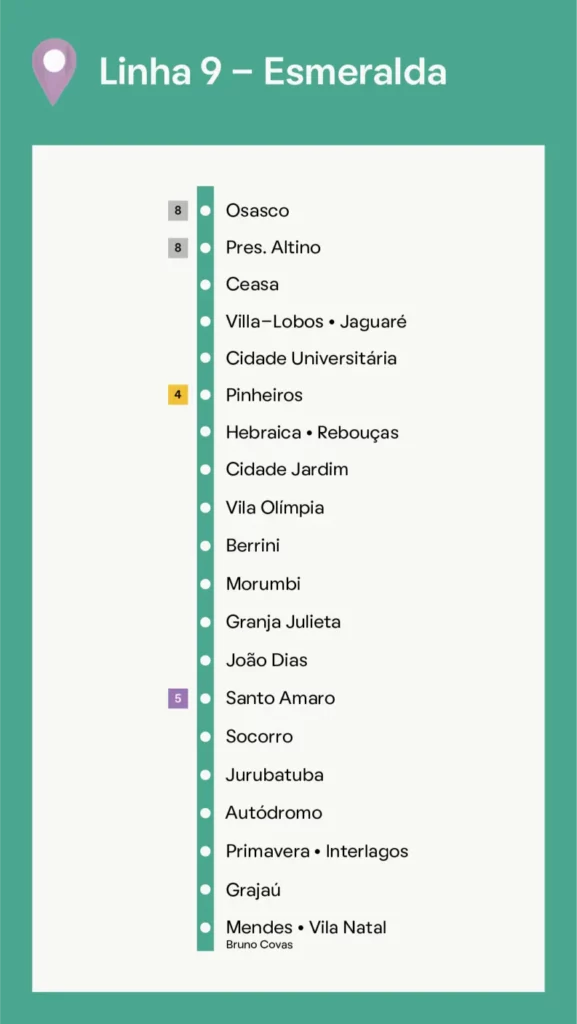
Task: Click the line 8 badge beside Osasco
Action: 178,211
